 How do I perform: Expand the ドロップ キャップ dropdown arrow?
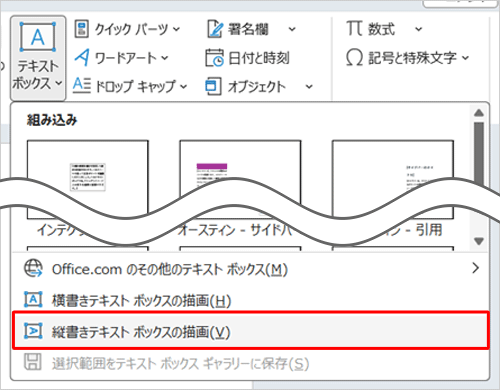[x=184, y=87]
